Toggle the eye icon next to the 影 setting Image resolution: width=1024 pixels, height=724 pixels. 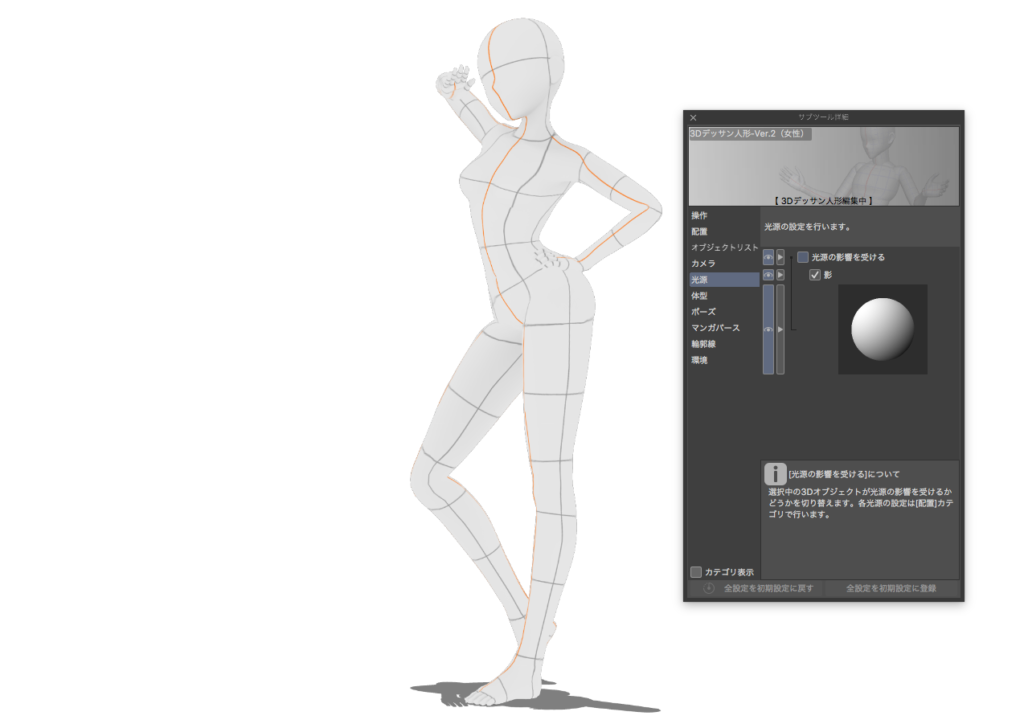point(768,273)
